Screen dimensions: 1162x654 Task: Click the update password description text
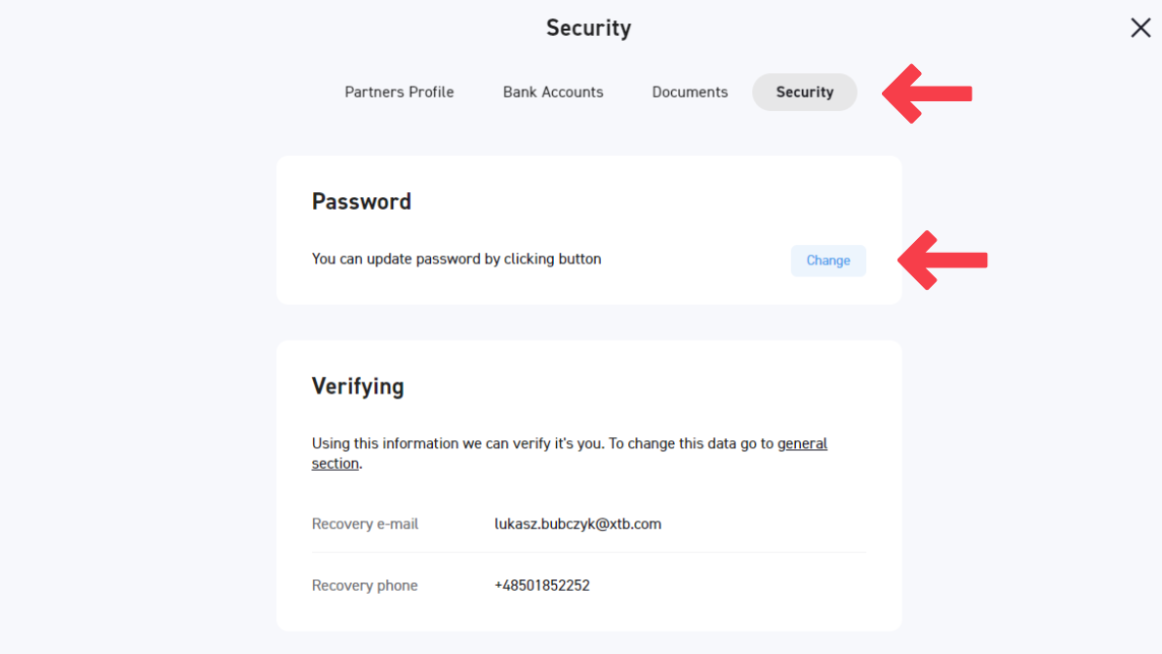[x=456, y=259]
